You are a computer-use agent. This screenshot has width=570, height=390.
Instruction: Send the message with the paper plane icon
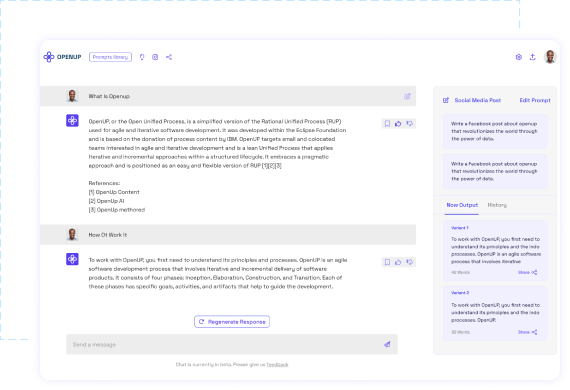(387, 344)
